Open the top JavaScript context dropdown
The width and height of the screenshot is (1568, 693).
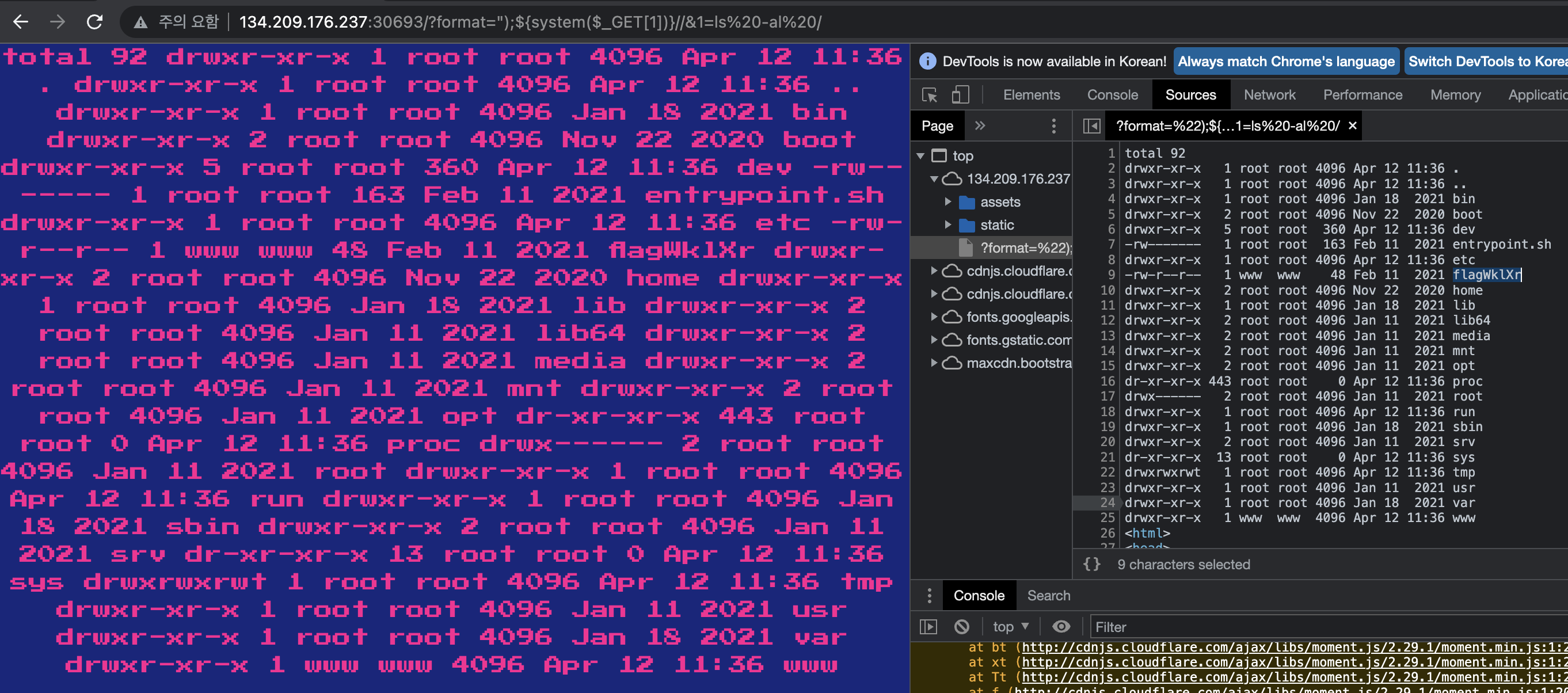click(1010, 627)
